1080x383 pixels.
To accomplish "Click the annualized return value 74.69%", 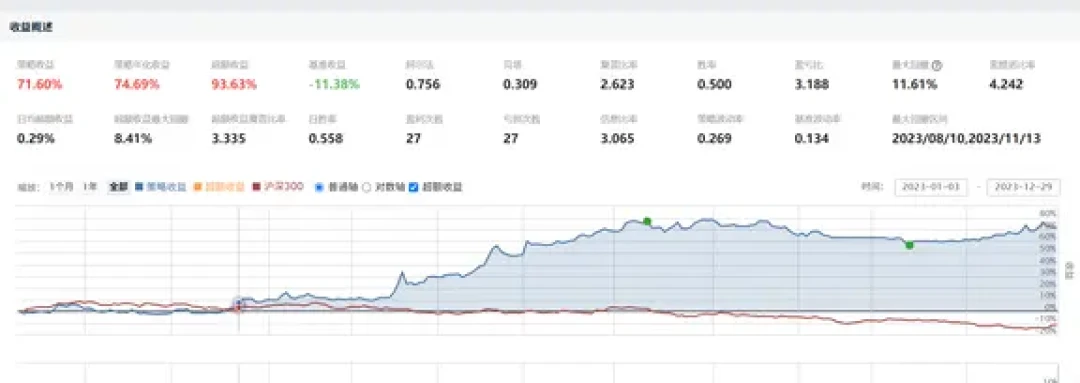I will click(137, 85).
